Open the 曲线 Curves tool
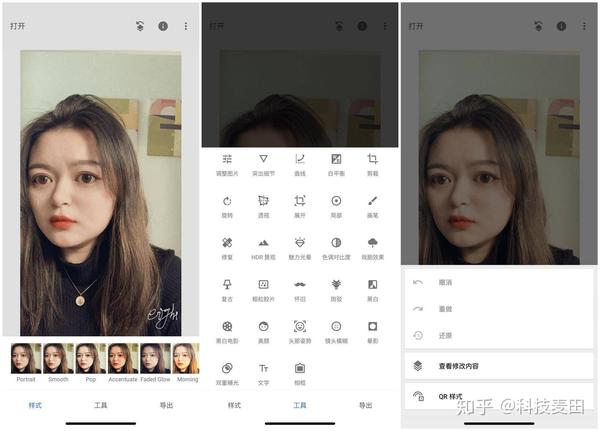The width and height of the screenshot is (600, 431). pos(300,165)
